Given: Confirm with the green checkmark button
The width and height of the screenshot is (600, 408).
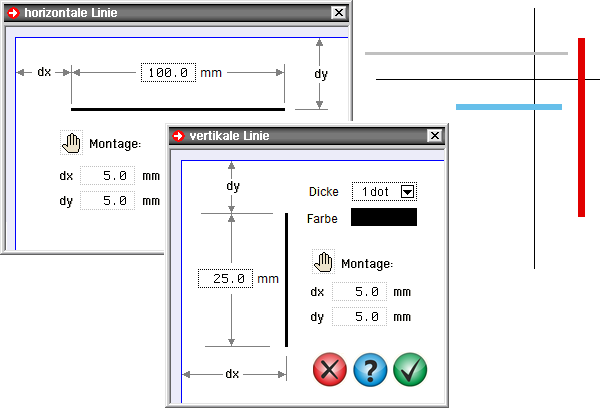Looking at the screenshot, I should click(410, 370).
